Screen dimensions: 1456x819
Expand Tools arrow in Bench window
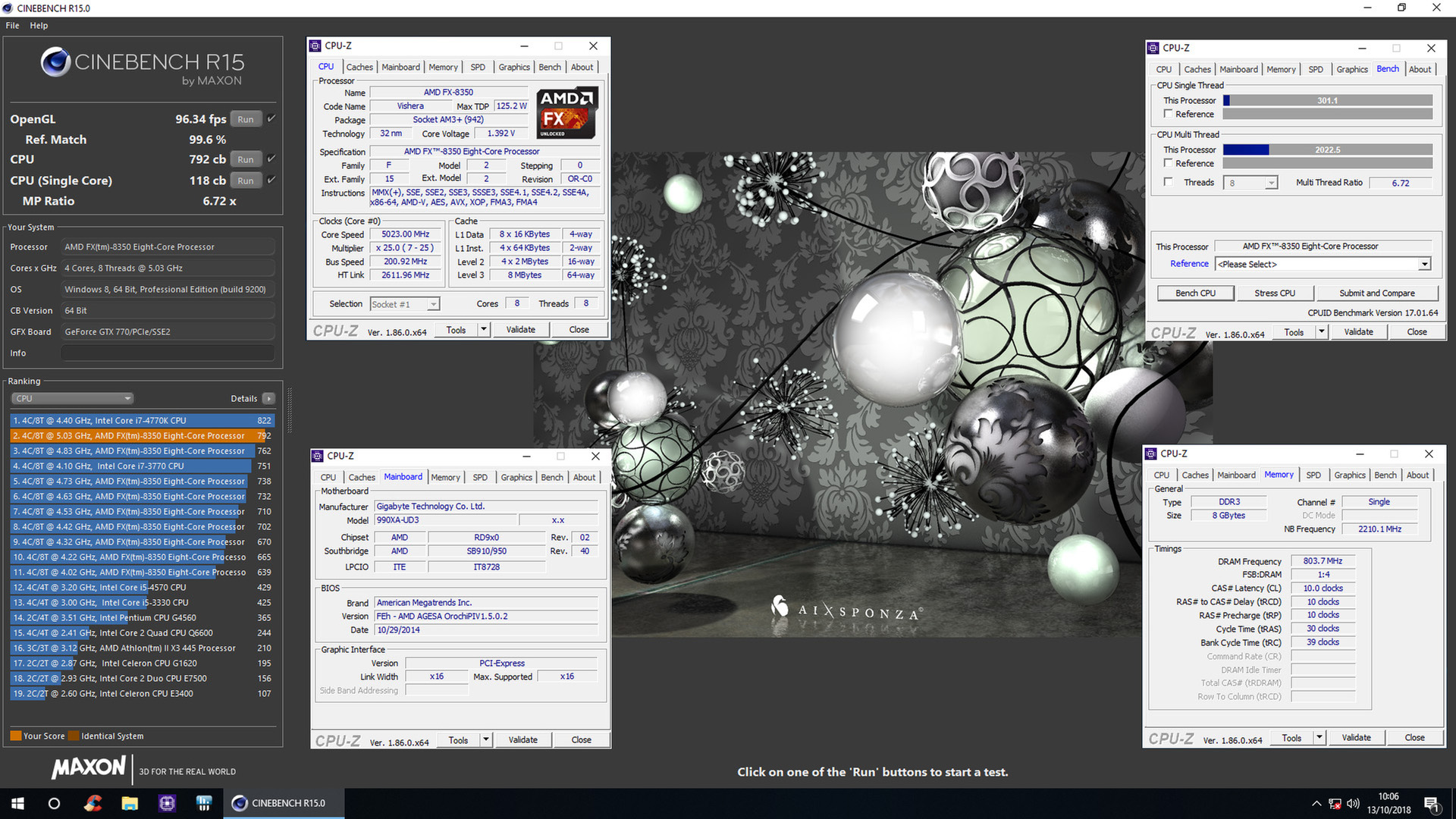1322,332
